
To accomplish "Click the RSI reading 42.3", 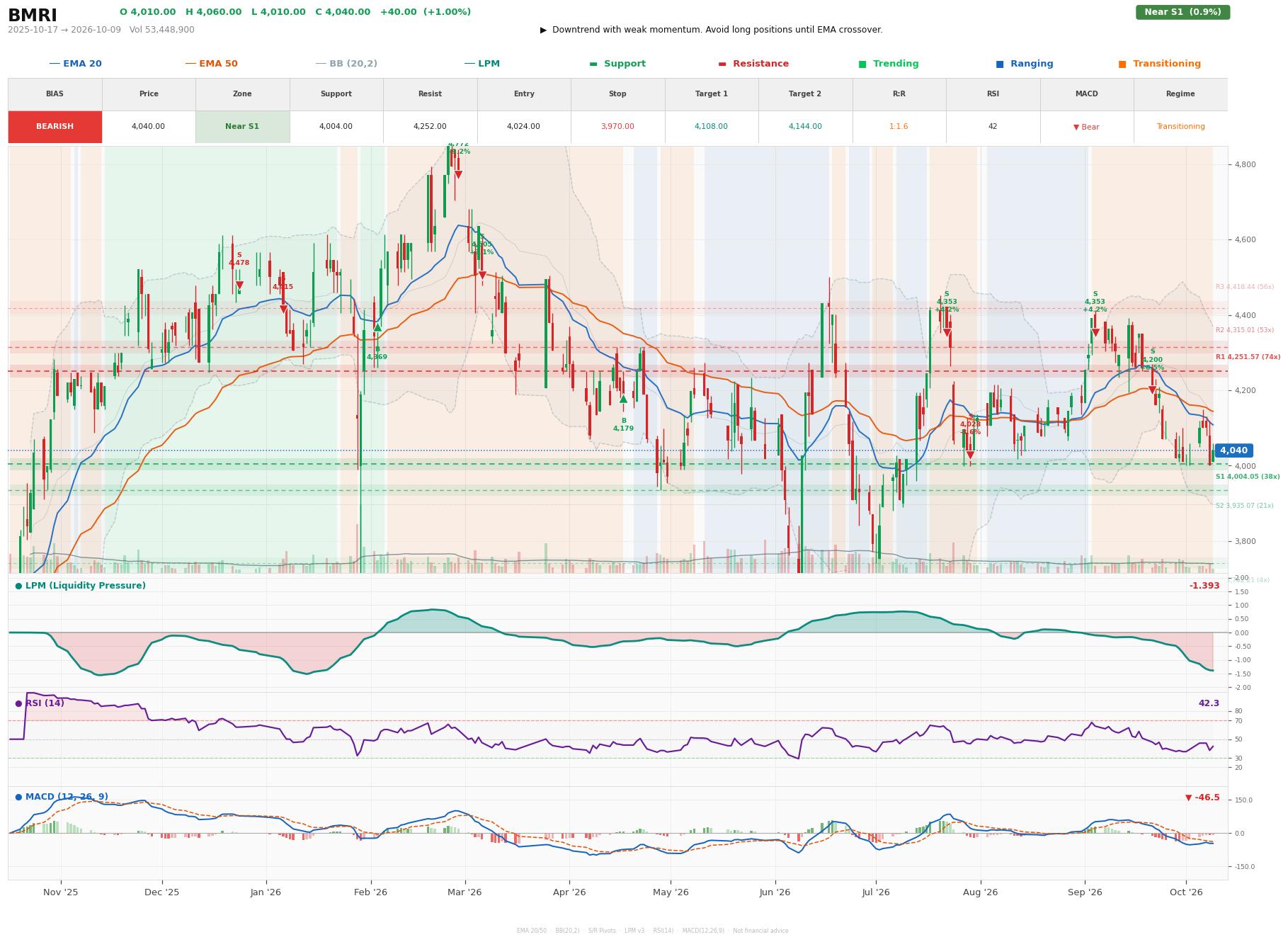I will pyautogui.click(x=1209, y=703).
